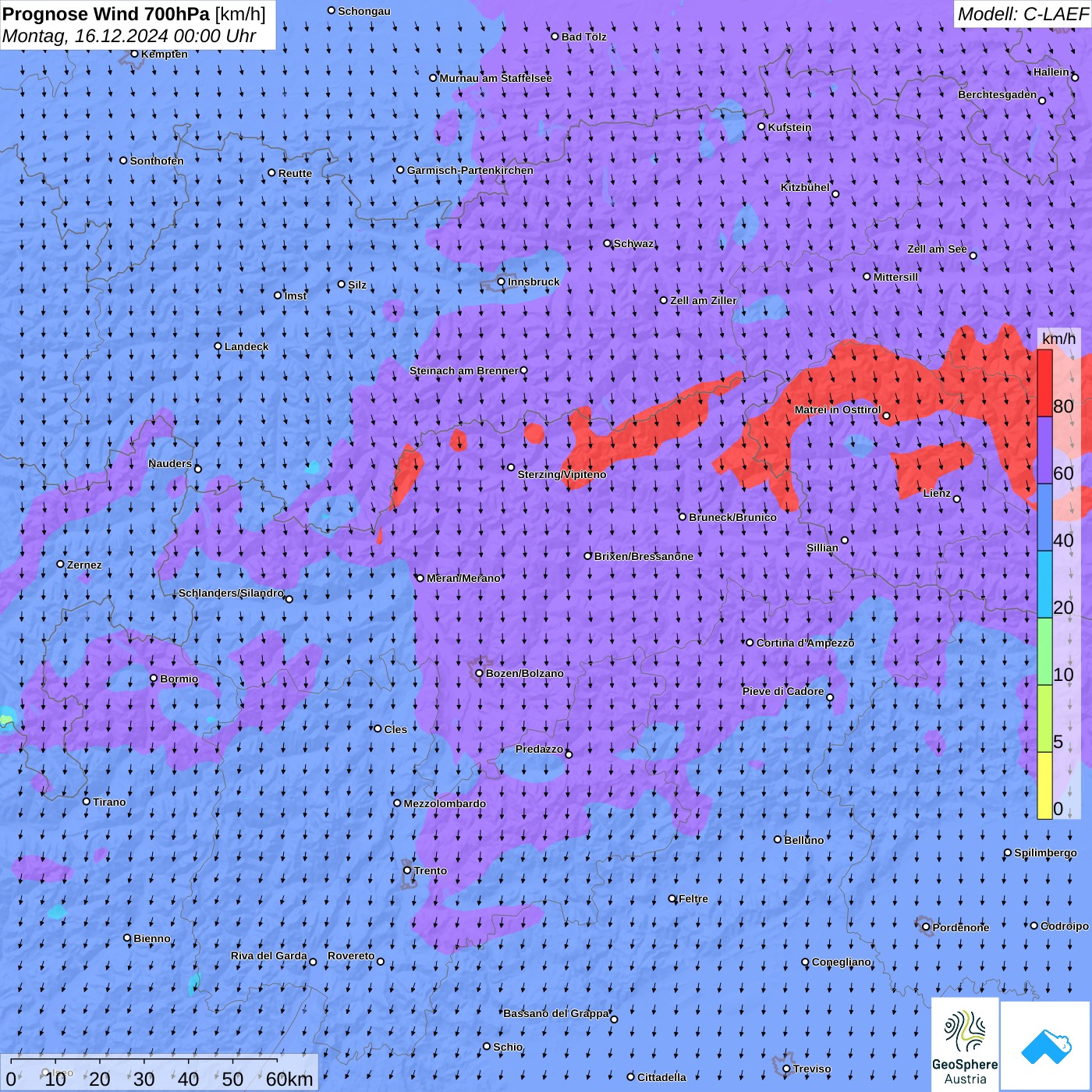1092x1092 pixels.
Task: Select the Lienz city label
Action: (937, 493)
